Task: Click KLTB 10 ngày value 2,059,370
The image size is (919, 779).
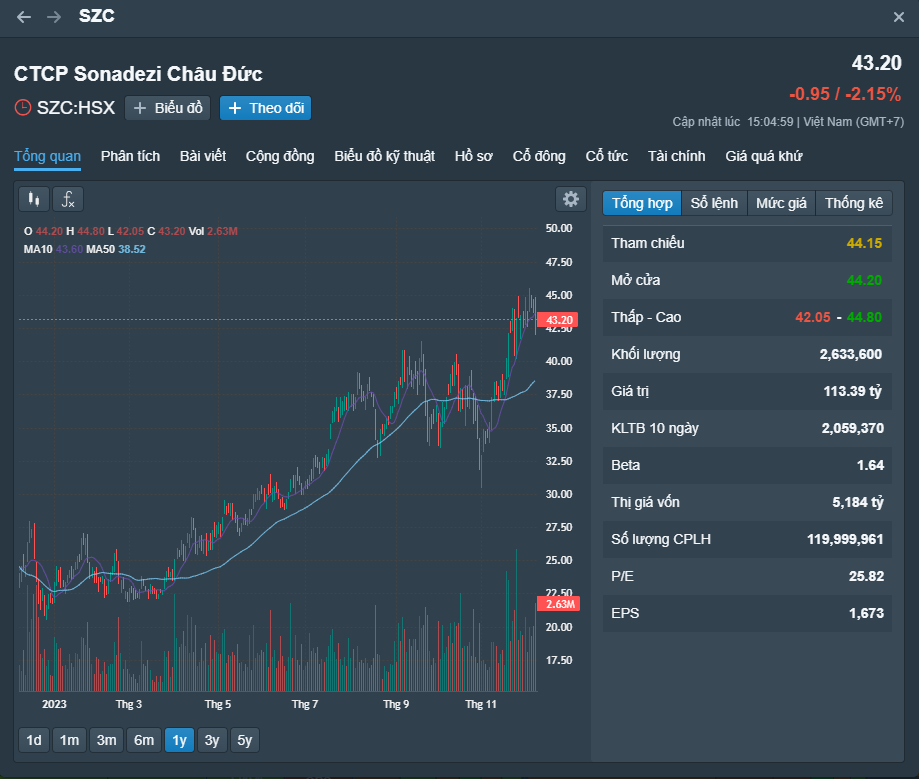Action: [x=852, y=428]
